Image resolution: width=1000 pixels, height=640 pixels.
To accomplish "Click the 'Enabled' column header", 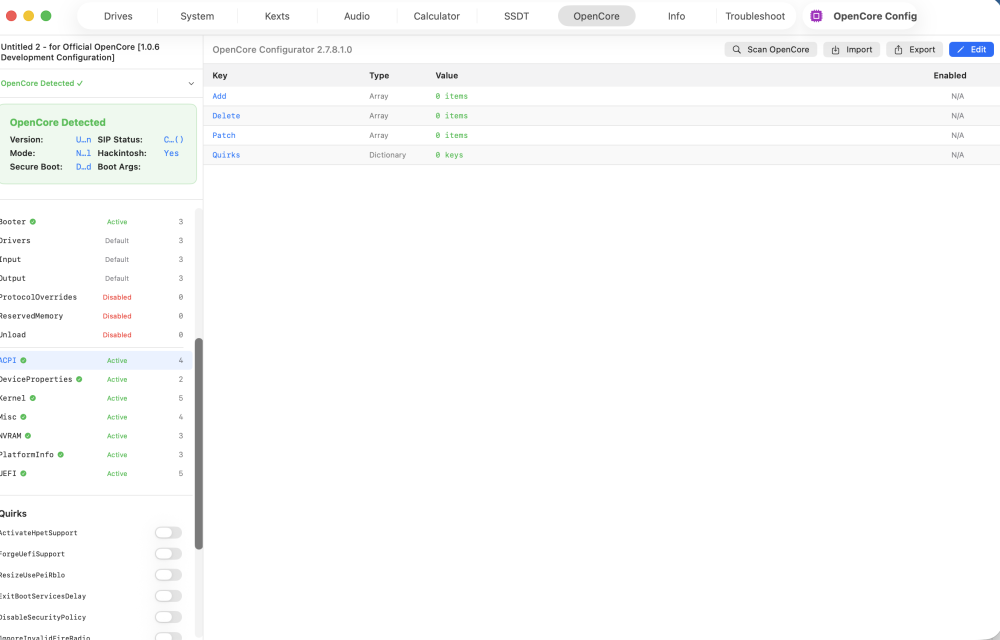I will click(x=950, y=76).
